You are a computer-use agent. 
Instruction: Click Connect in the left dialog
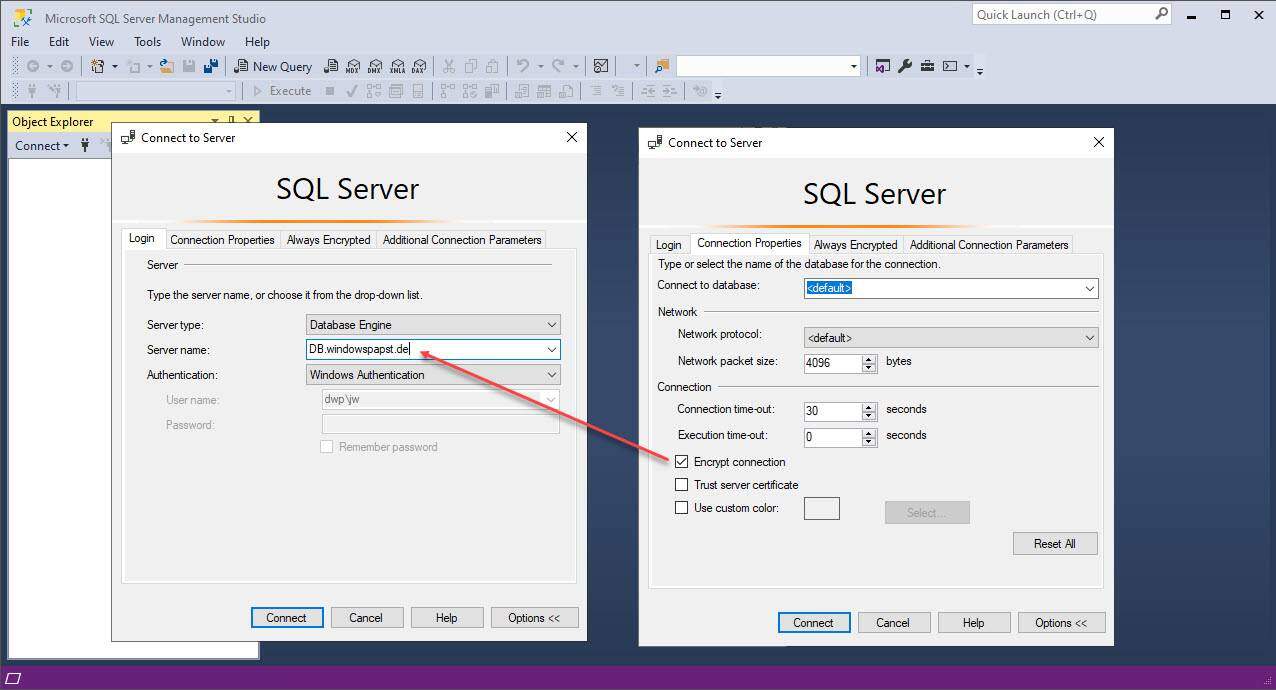pos(286,618)
